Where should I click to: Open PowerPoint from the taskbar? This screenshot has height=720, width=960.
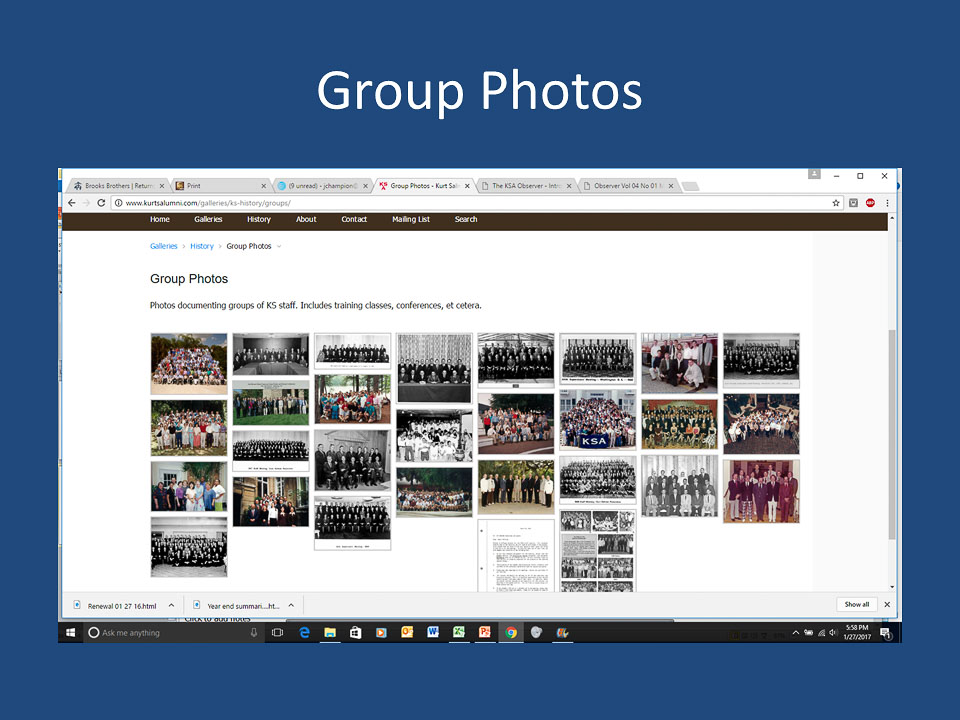coord(485,633)
